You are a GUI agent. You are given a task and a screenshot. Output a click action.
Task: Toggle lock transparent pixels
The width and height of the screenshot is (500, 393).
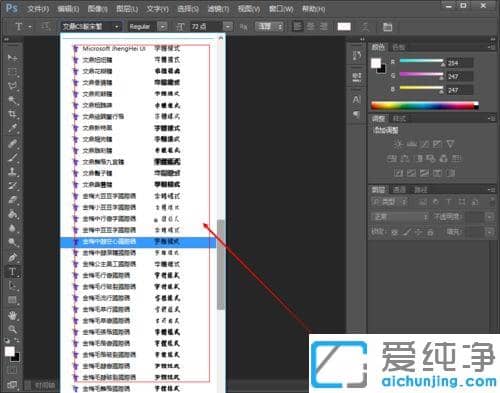(x=395, y=232)
